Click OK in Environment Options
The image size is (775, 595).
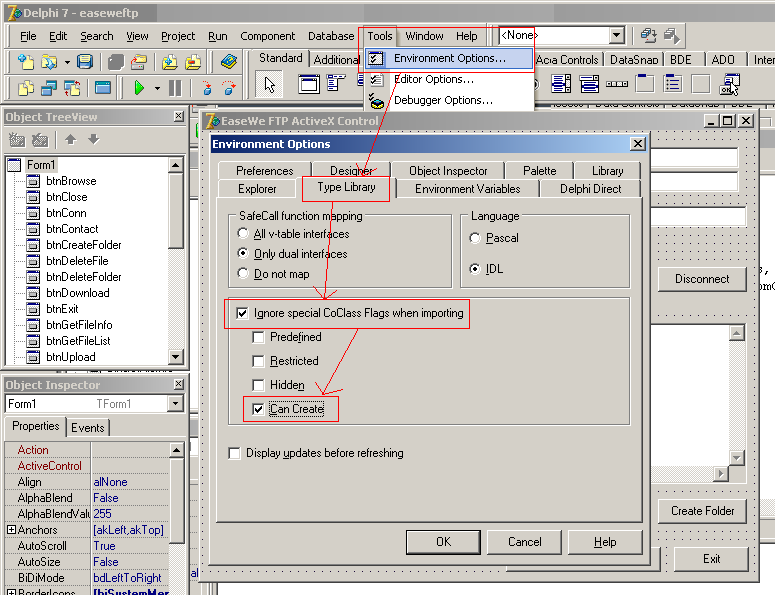pyautogui.click(x=443, y=542)
